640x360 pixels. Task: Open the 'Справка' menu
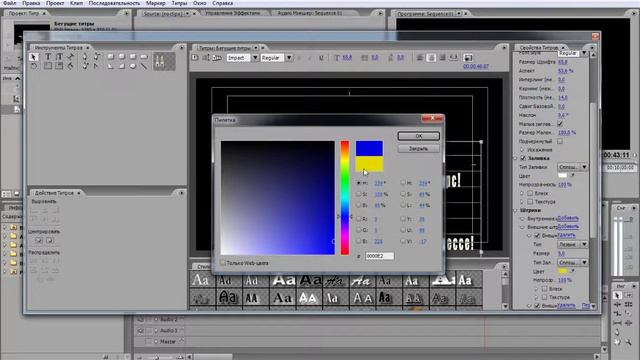click(223, 3)
